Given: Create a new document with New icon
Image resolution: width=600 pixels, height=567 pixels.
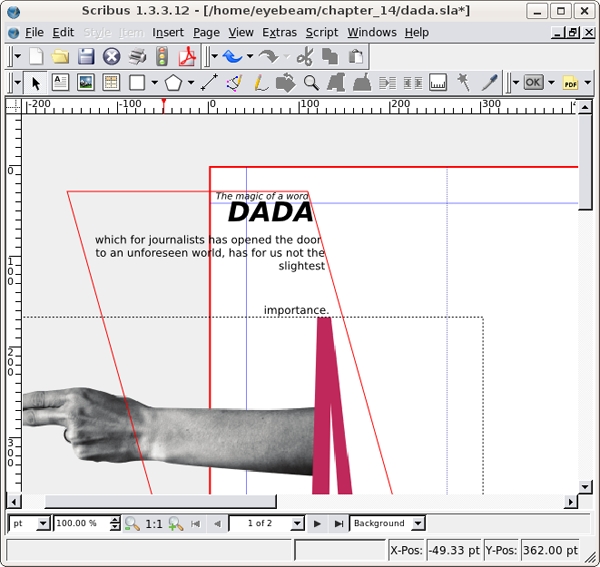Looking at the screenshot, I should coord(36,57).
